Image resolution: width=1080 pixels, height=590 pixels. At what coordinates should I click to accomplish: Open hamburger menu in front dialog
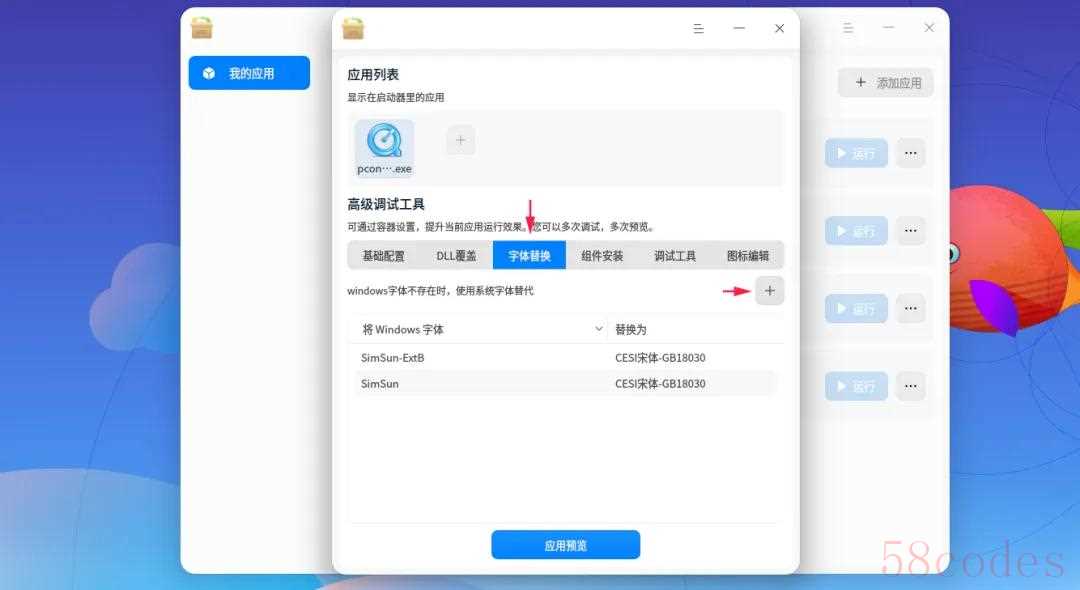[699, 29]
